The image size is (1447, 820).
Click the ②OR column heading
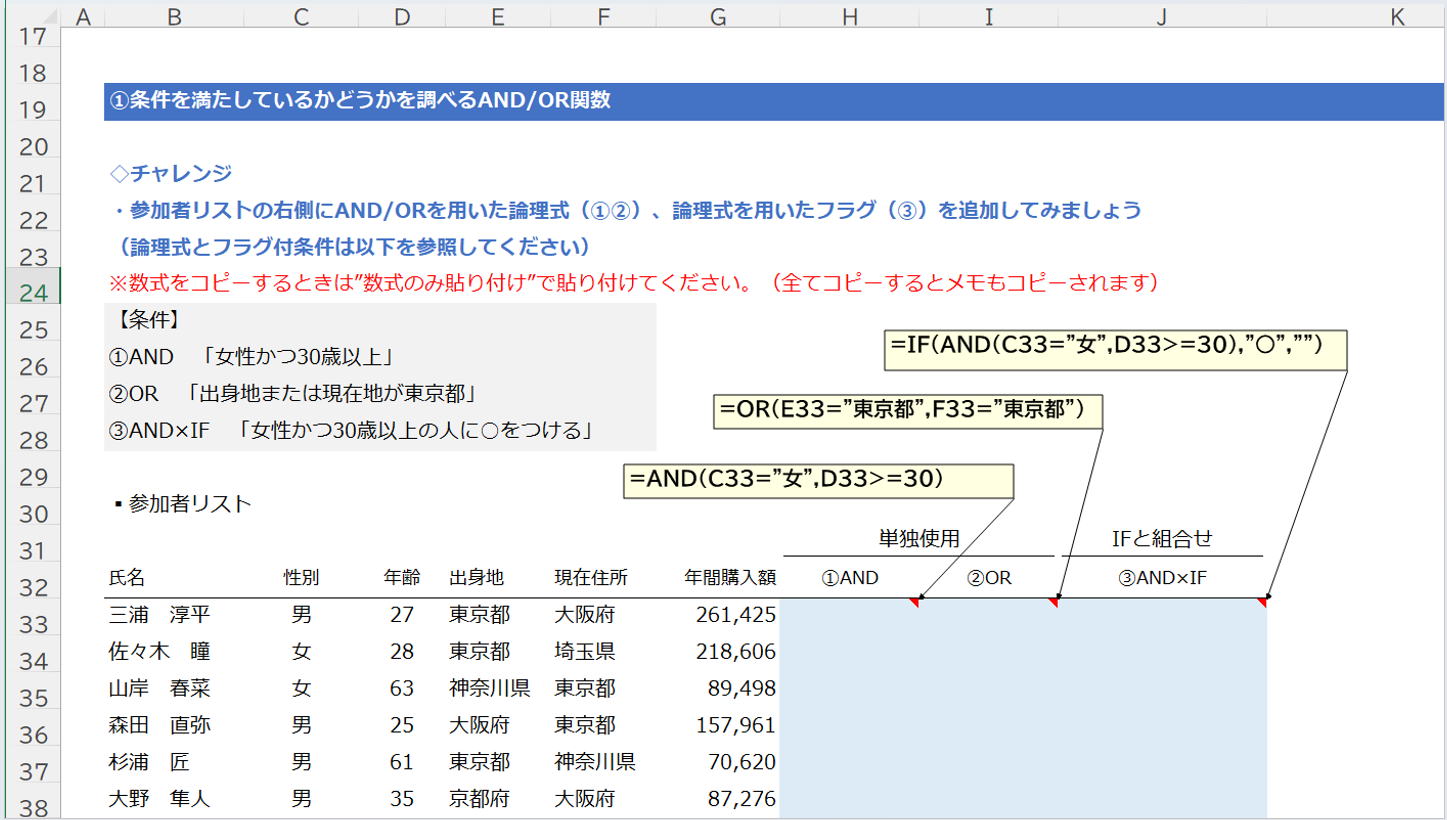pyautogui.click(x=989, y=577)
